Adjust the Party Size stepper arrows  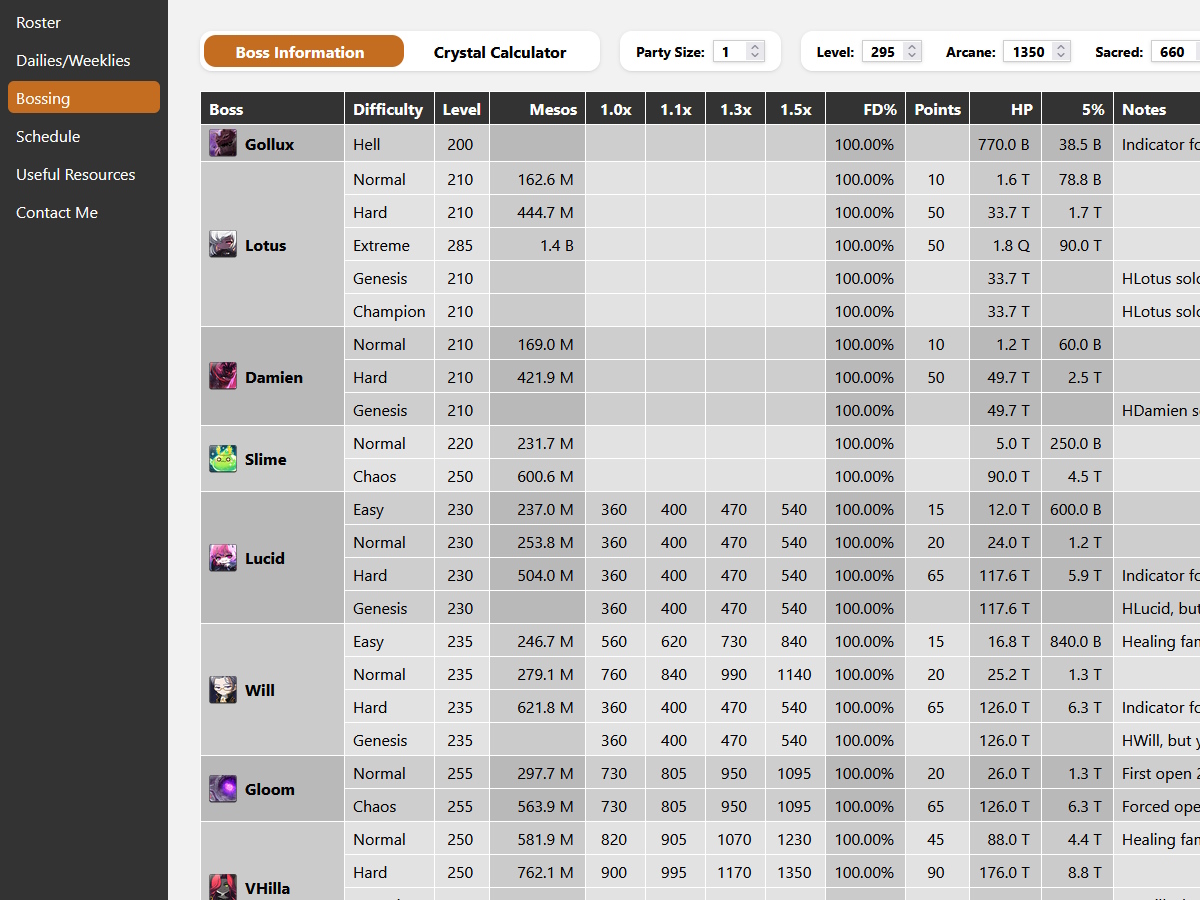click(x=755, y=52)
